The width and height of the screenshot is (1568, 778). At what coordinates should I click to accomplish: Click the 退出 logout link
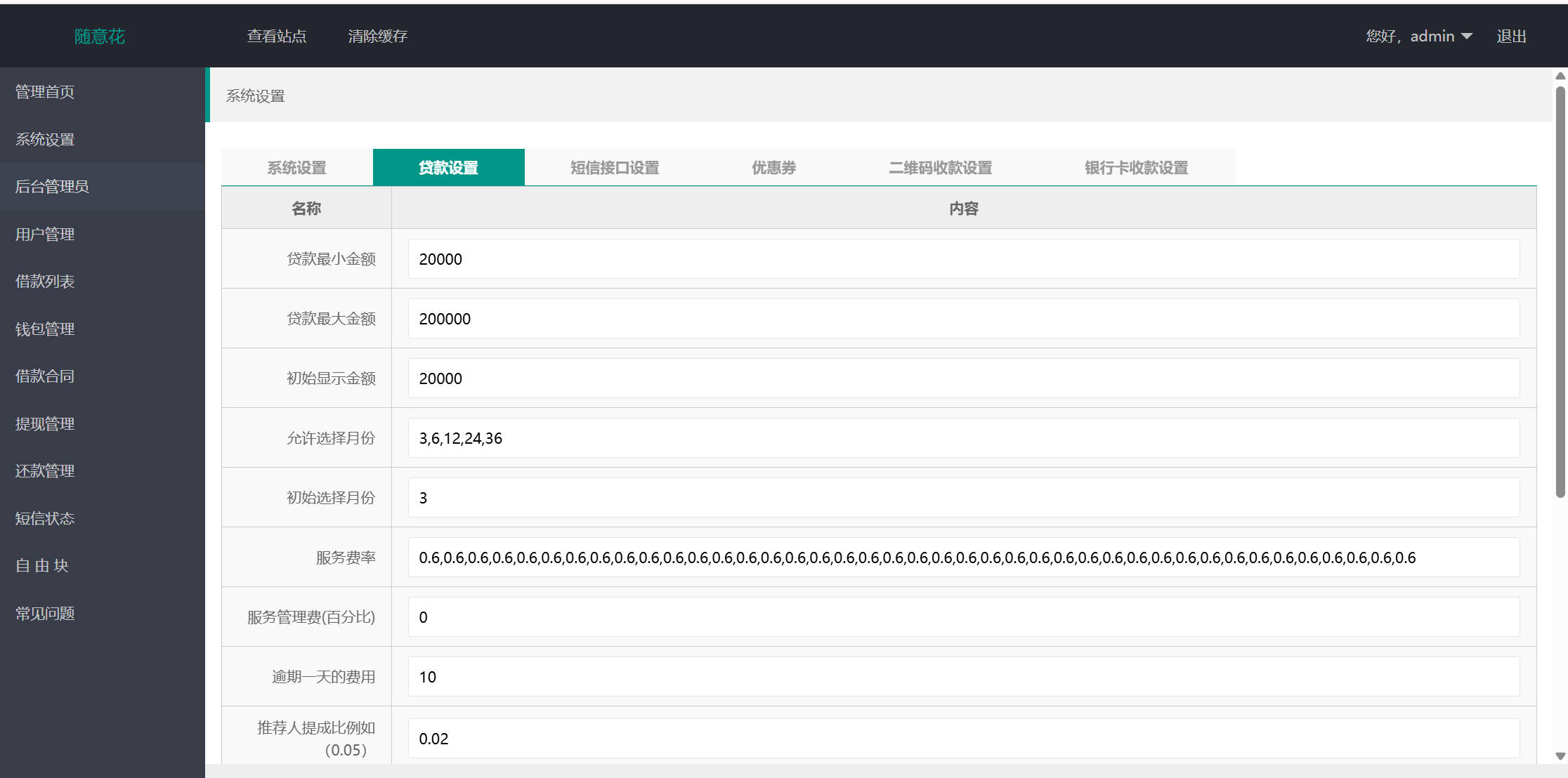click(1511, 37)
